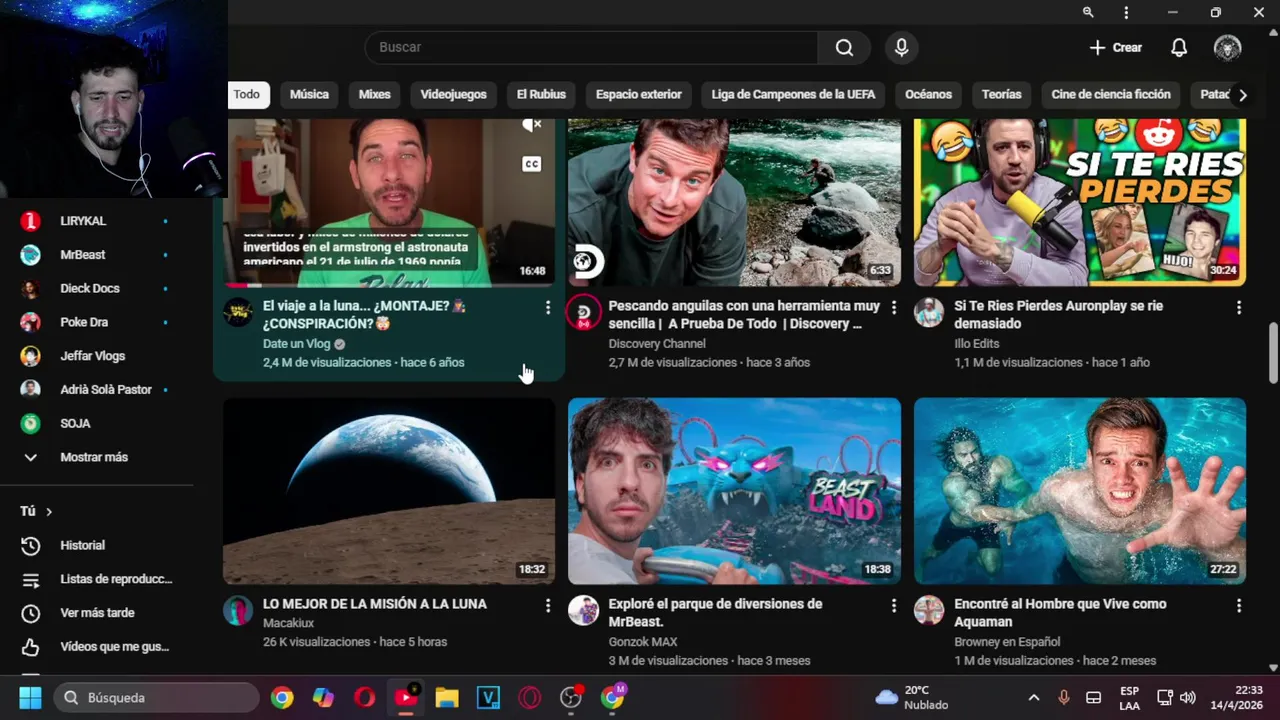Screen dimensions: 1280x720
Task: Open Google Chrome from the taskbar
Action: click(282, 697)
